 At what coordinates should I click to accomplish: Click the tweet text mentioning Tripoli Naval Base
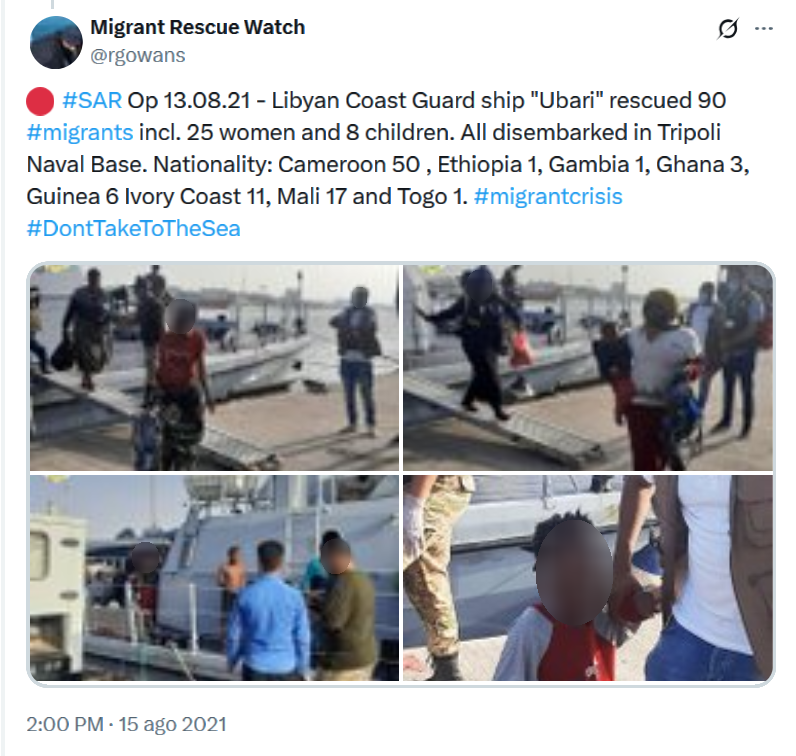(x=373, y=148)
